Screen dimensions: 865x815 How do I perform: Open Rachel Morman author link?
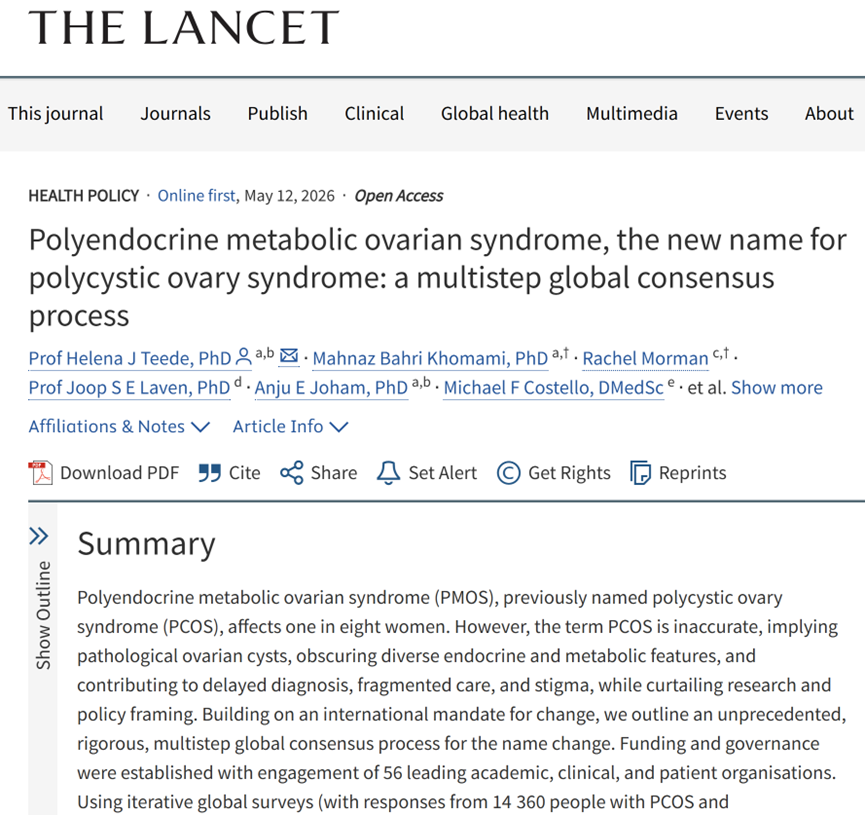pos(645,359)
